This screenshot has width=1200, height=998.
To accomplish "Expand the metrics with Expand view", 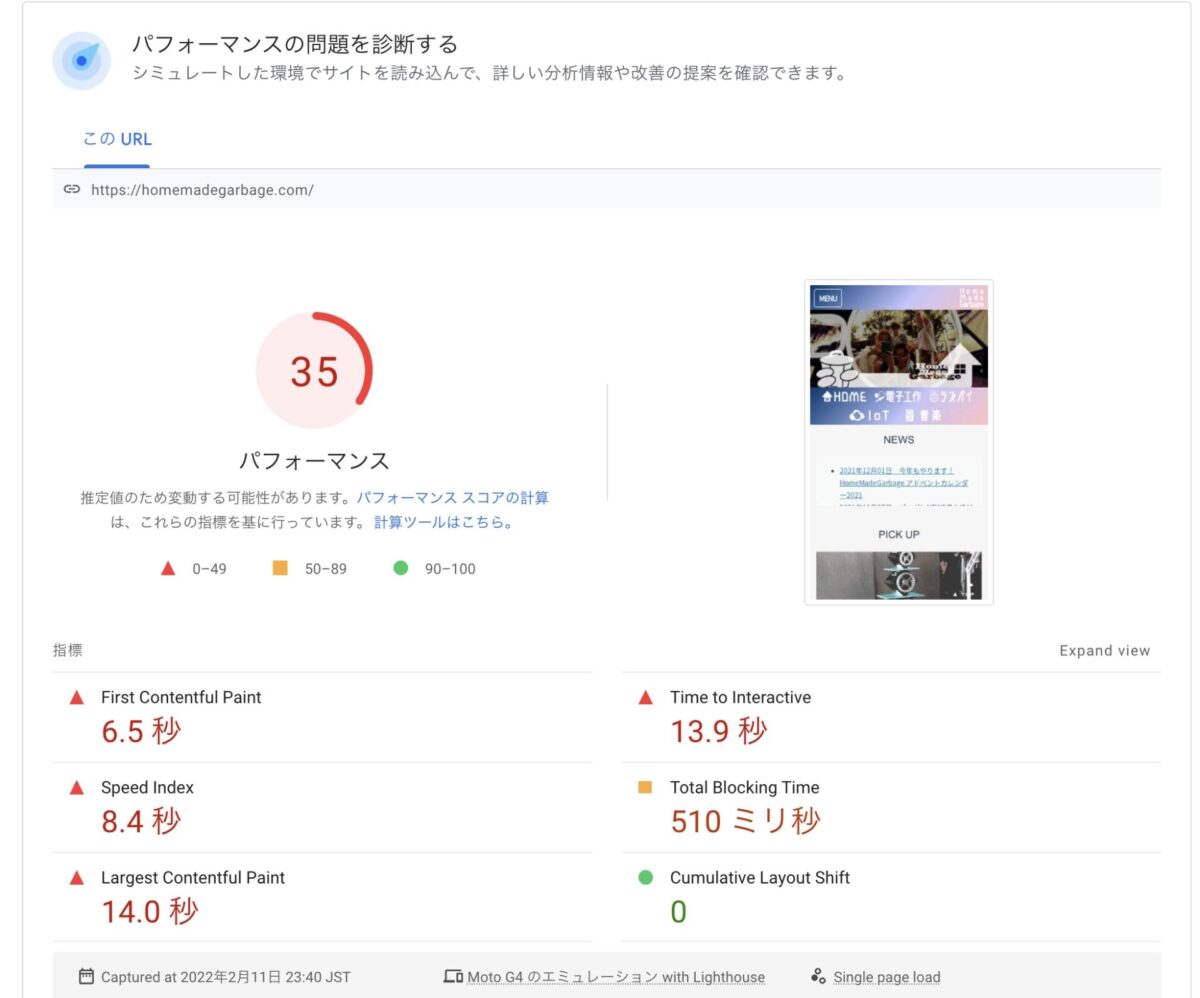I will (1104, 650).
